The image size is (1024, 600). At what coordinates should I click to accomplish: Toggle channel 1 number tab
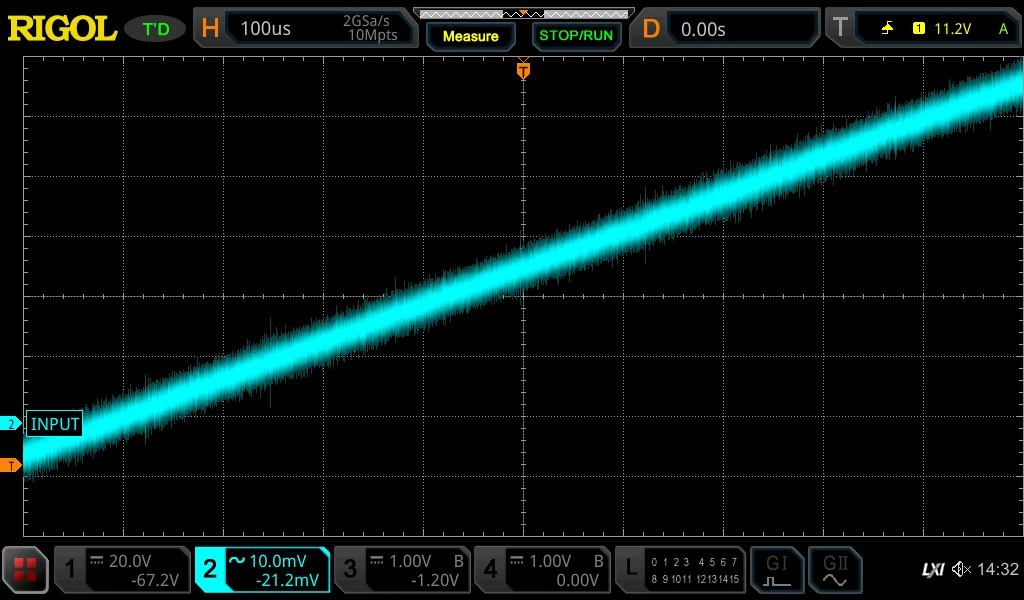click(x=71, y=569)
